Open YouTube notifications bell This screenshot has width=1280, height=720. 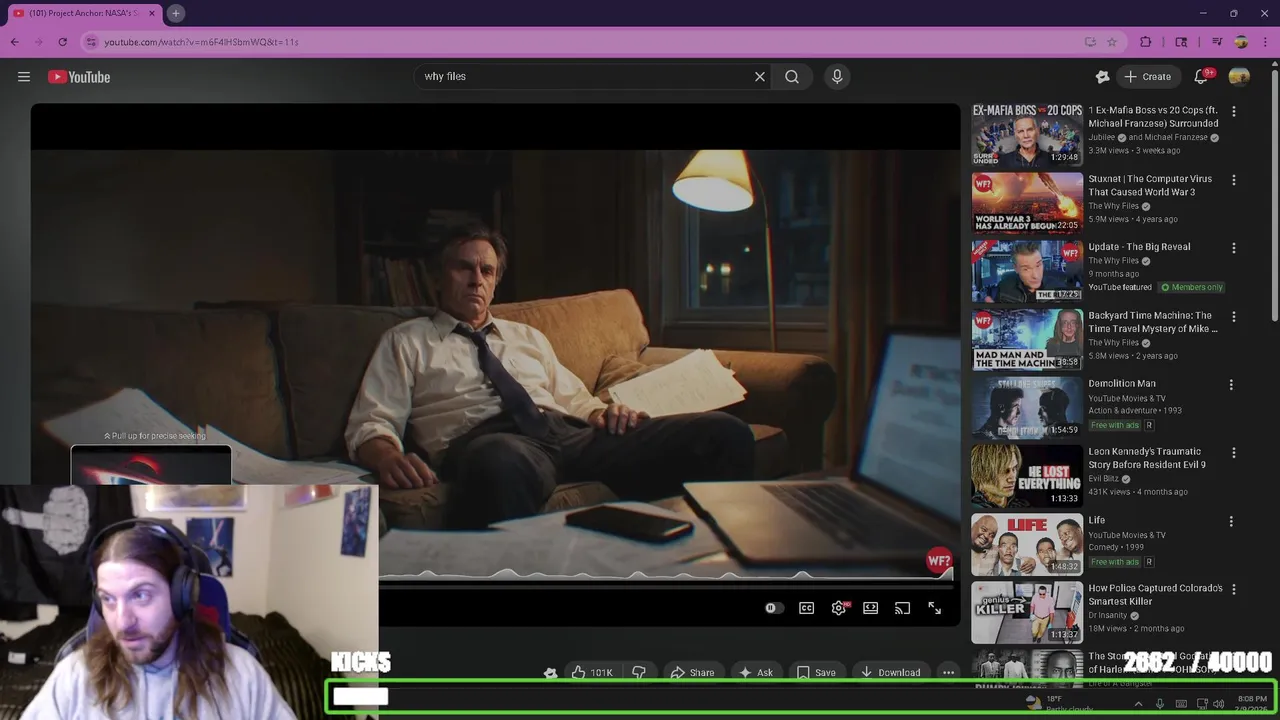pos(1202,76)
